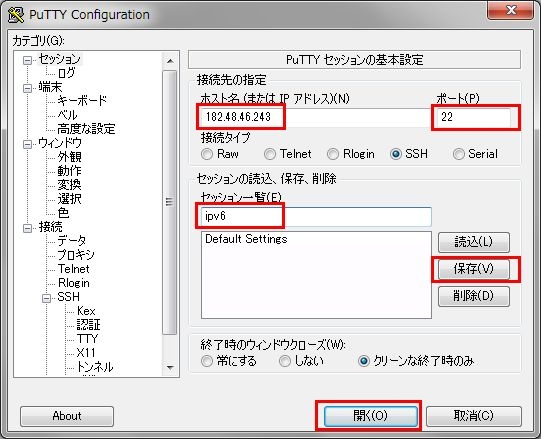
Task: Close the PuTTY Configuration window
Action: pyautogui.click(x=510, y=10)
